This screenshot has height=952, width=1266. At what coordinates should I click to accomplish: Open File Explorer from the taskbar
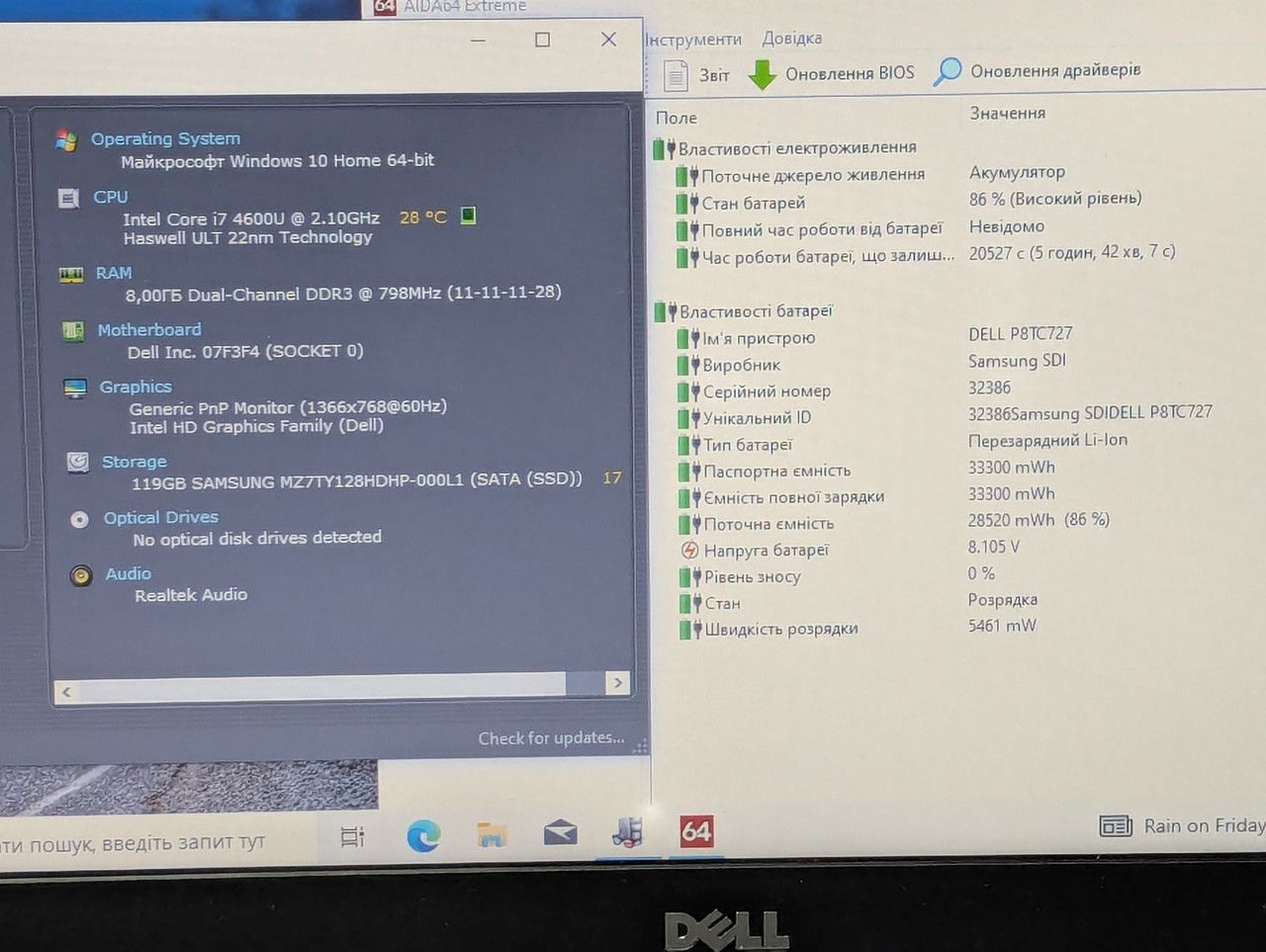(492, 835)
